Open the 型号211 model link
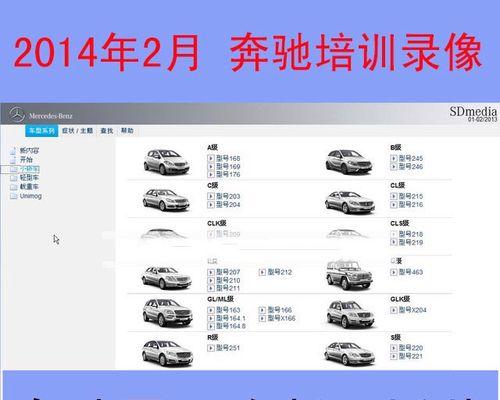This screenshot has width=500, height=400. click(228, 288)
